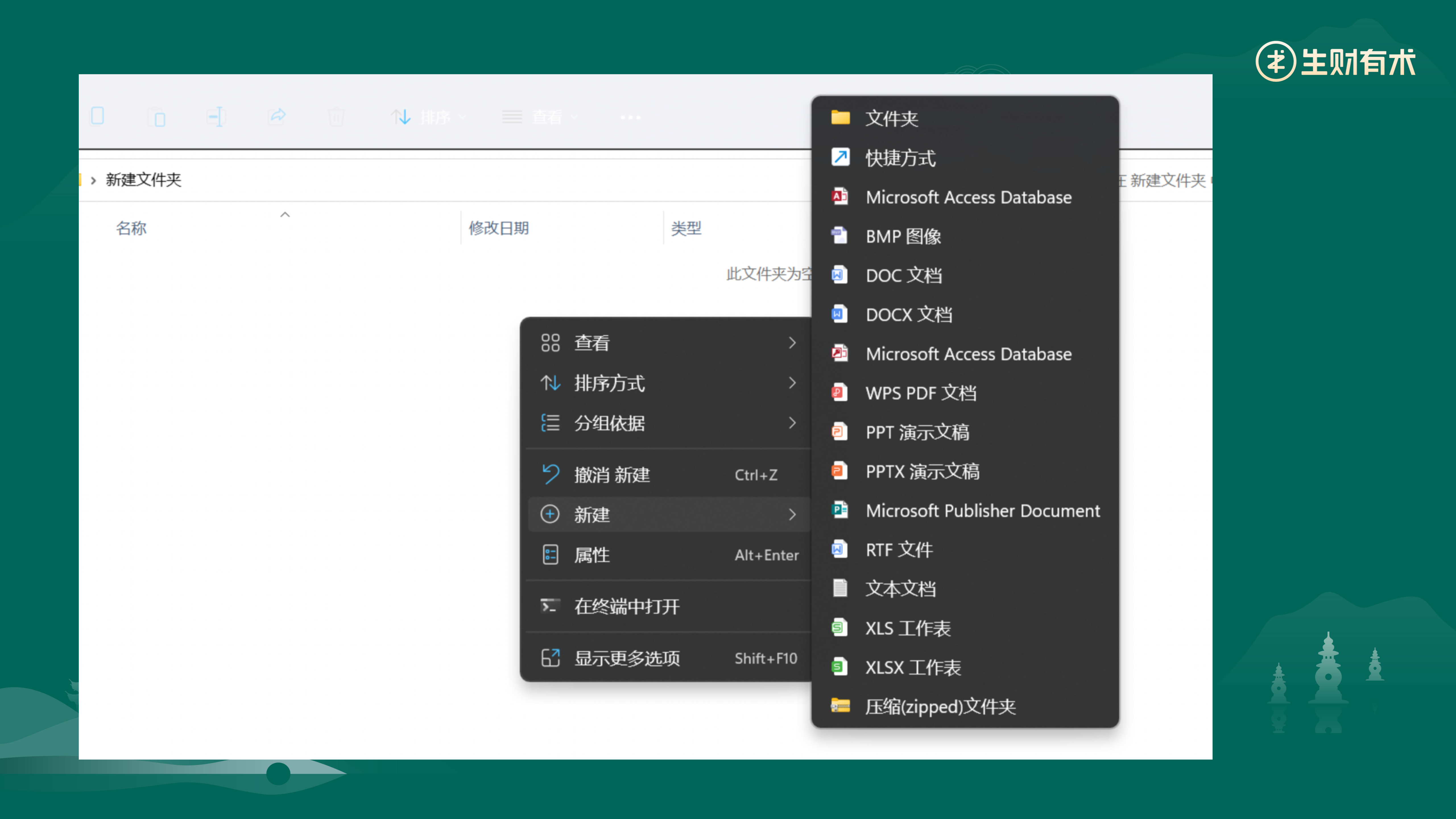Click the BMP image file icon

click(x=840, y=235)
